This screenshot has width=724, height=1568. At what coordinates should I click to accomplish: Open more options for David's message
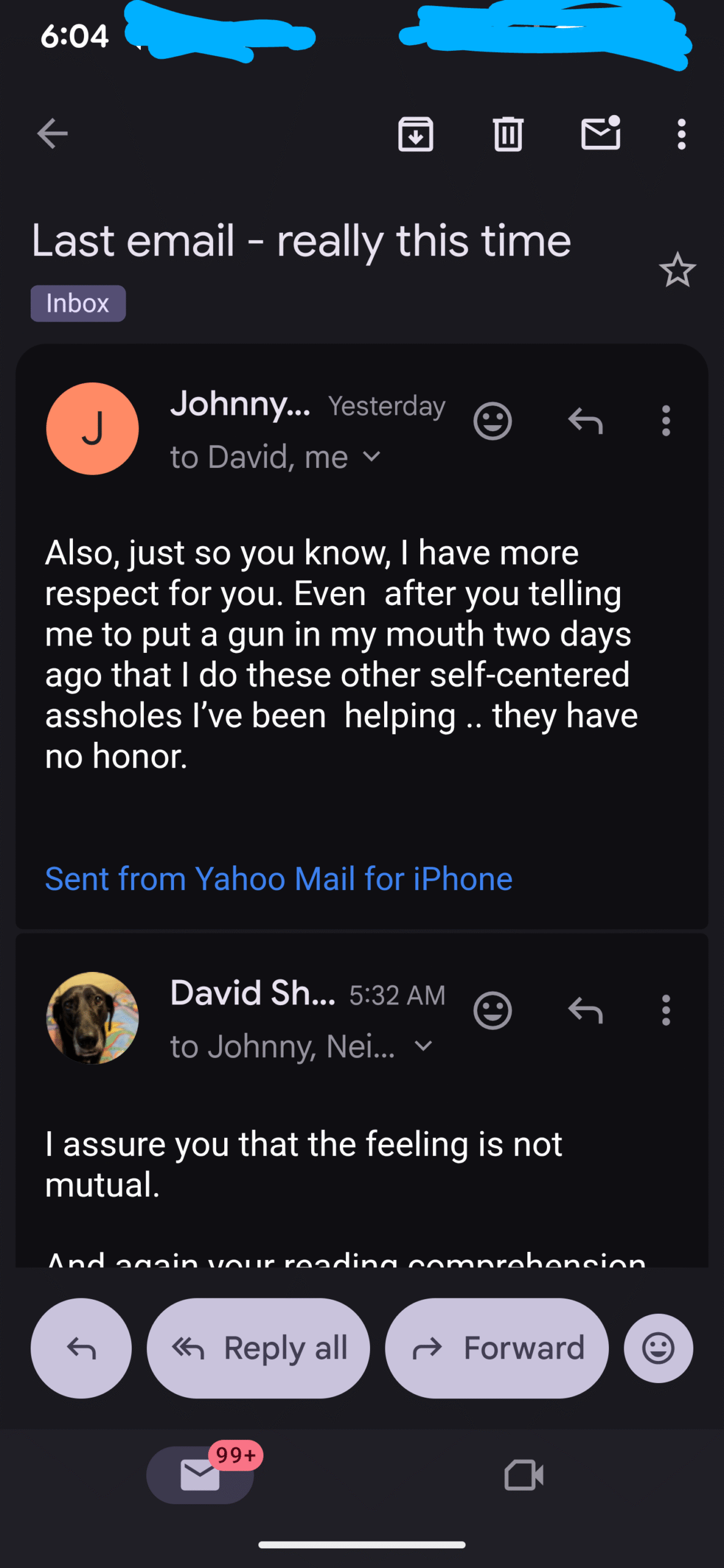click(x=666, y=1010)
